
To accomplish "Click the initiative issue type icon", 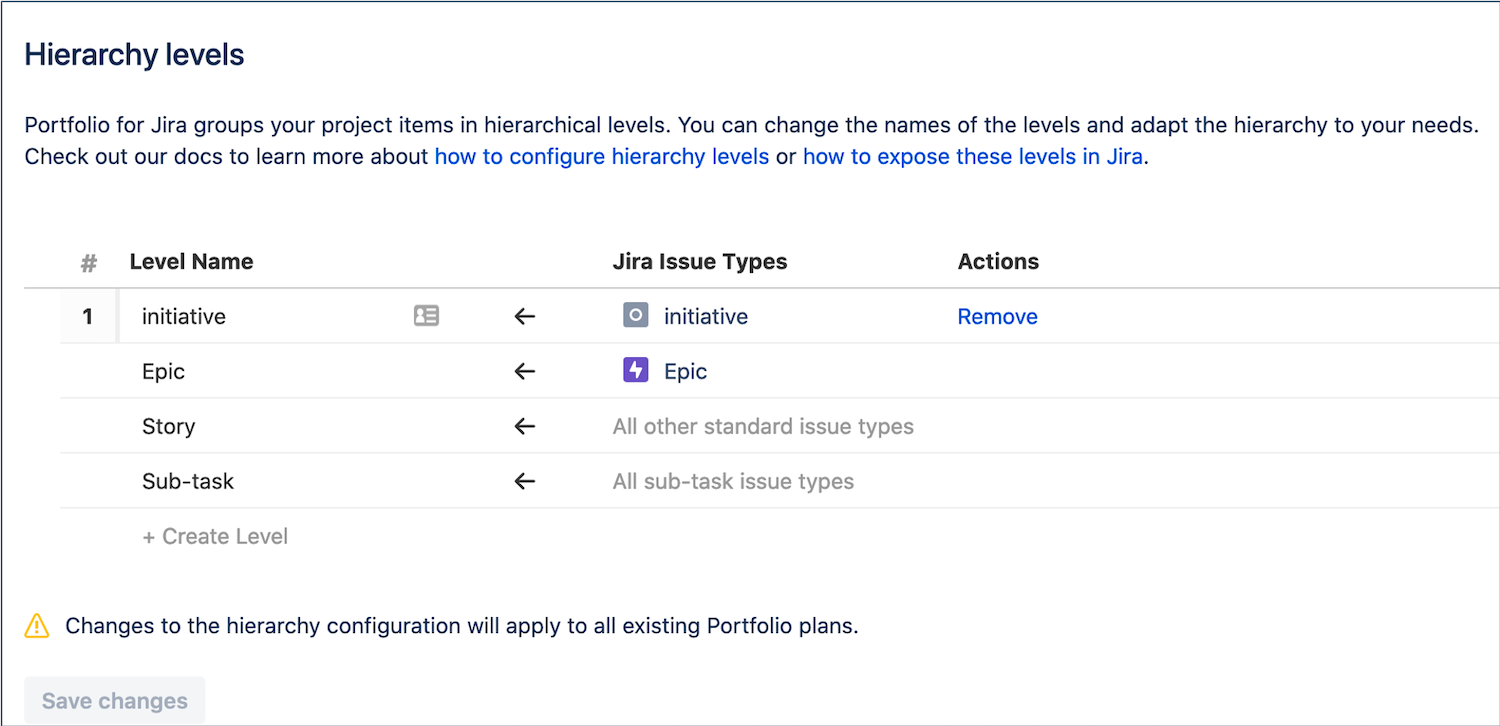I will click(636, 315).
